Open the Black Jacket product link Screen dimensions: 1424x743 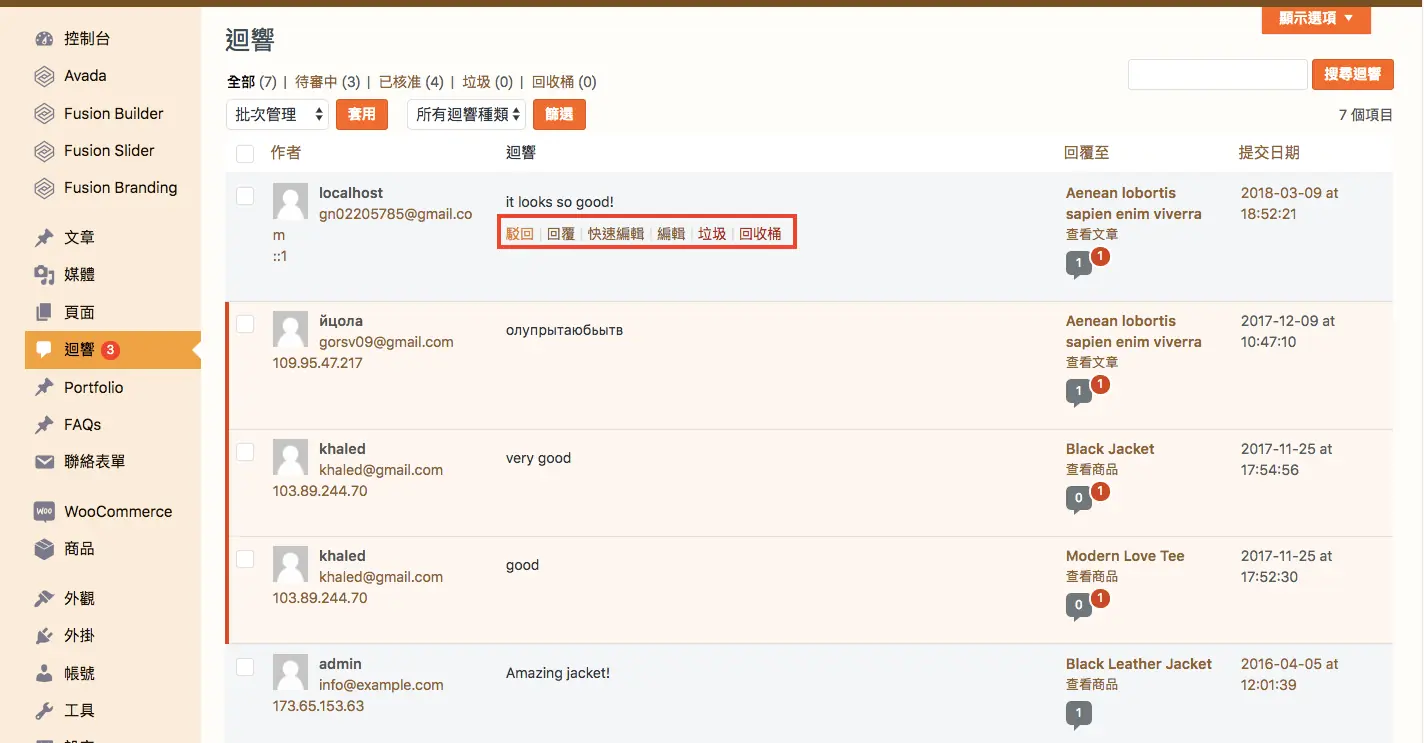tap(1110, 449)
